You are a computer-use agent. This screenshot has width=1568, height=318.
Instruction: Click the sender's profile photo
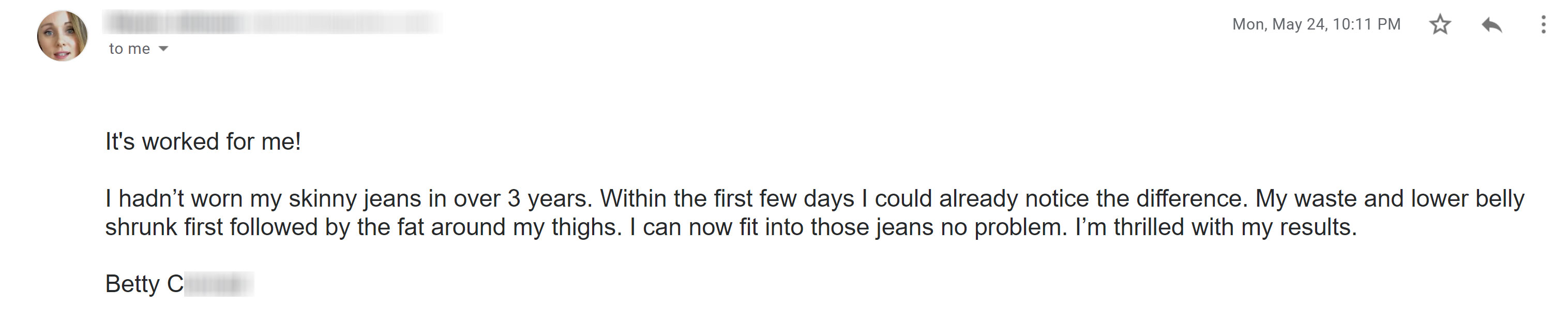(x=62, y=35)
